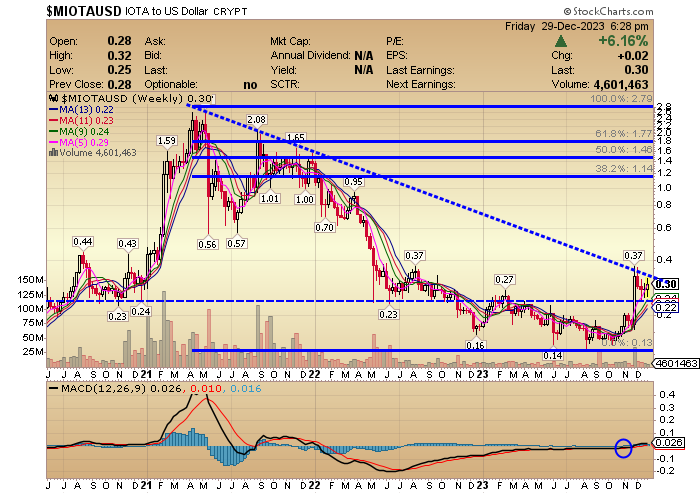This screenshot has height=494, width=700.
Task: Click the 0.70 price low label
Action: coord(324,227)
